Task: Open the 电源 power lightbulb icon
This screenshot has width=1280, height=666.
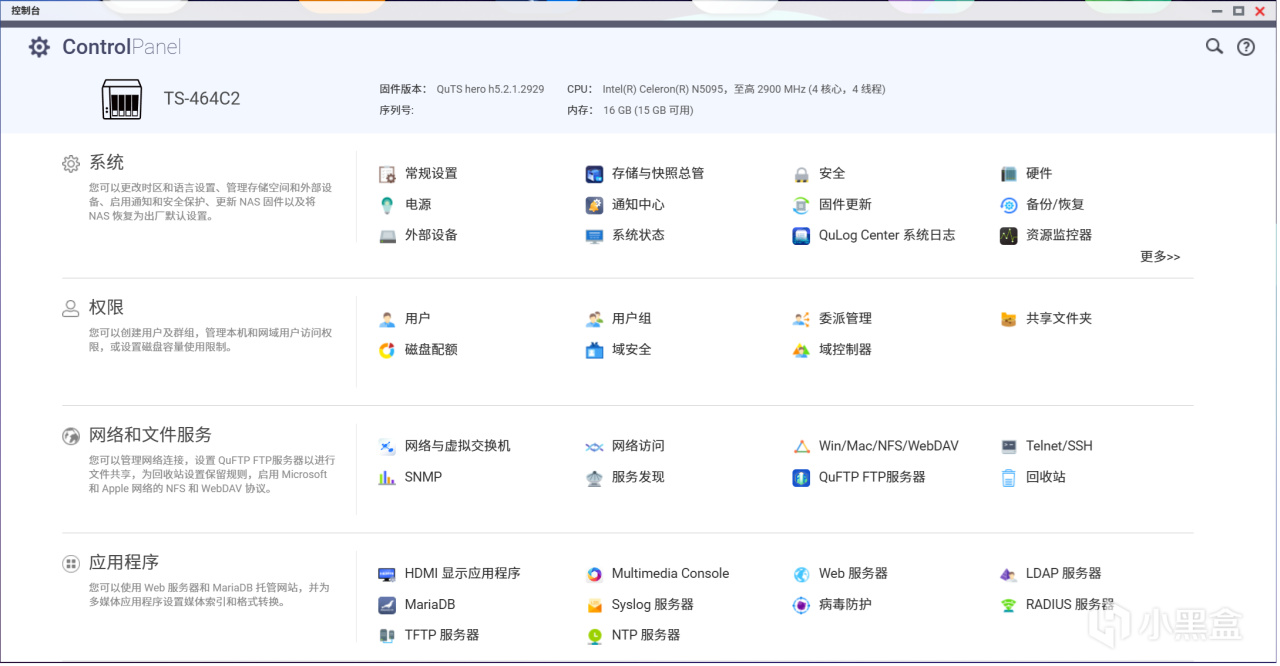Action: click(388, 205)
